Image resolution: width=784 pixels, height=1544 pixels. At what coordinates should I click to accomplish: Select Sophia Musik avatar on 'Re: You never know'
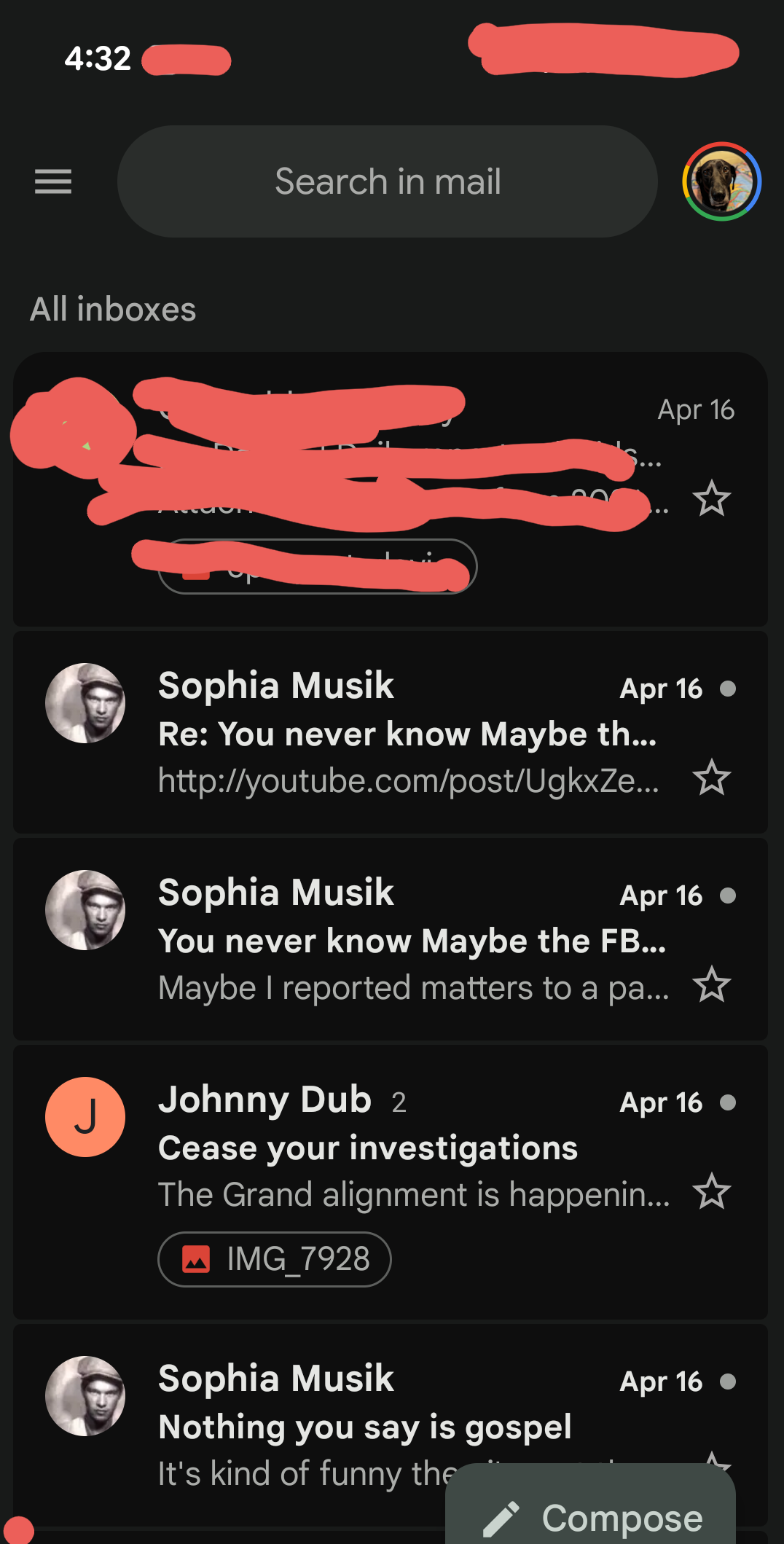85,703
